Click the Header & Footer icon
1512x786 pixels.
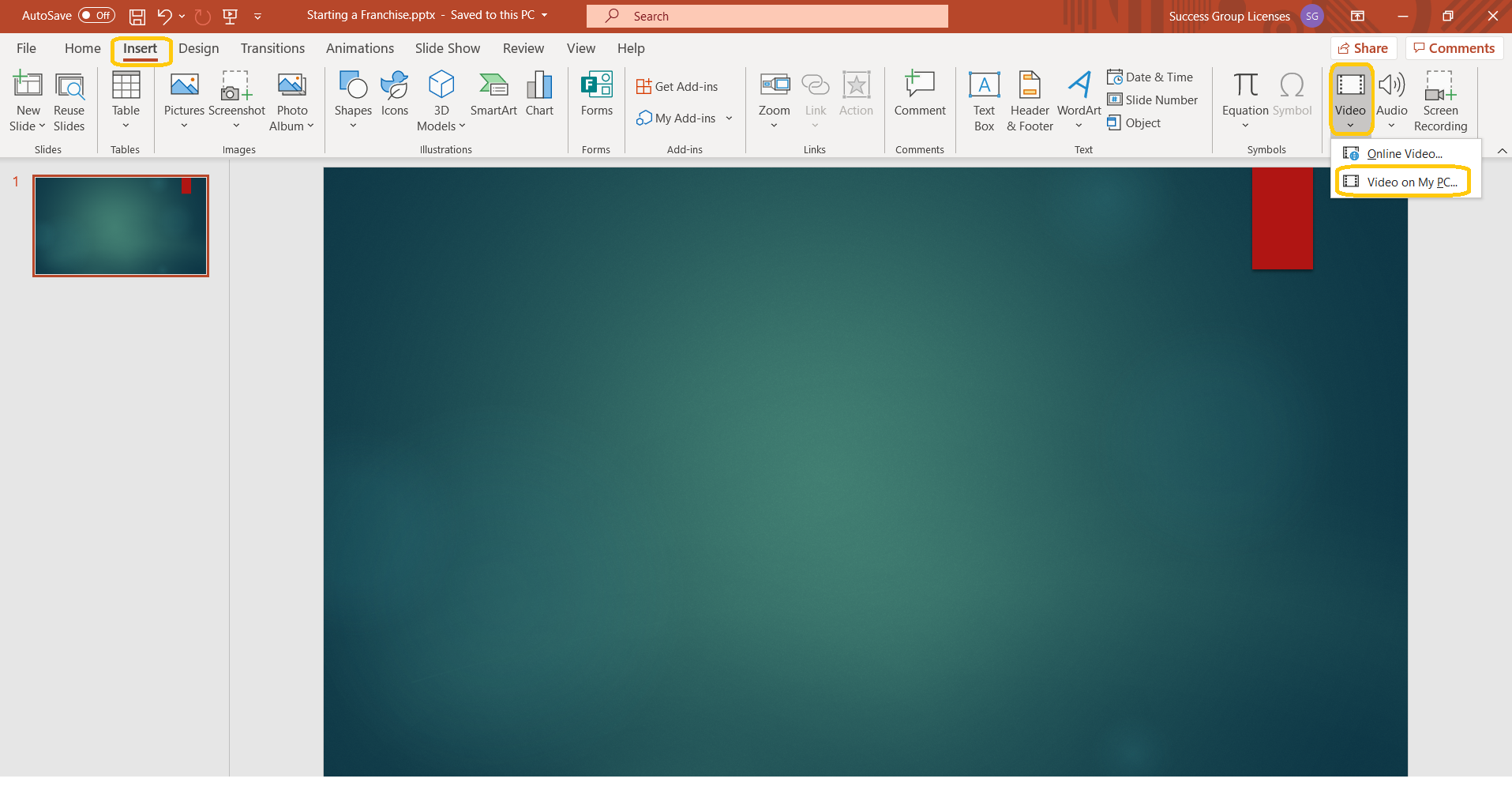(1030, 101)
